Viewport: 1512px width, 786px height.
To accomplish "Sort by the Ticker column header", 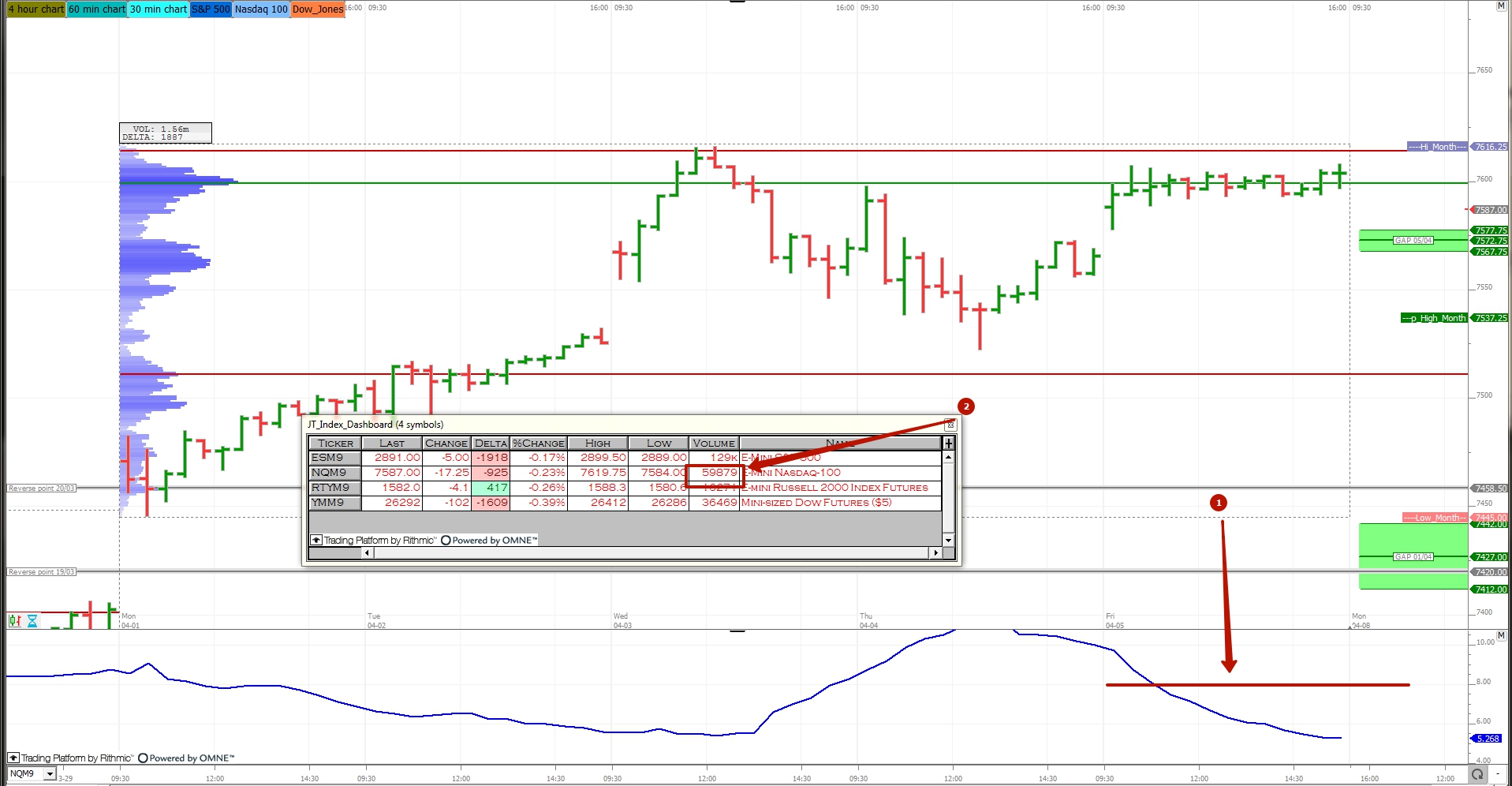I will [x=335, y=444].
